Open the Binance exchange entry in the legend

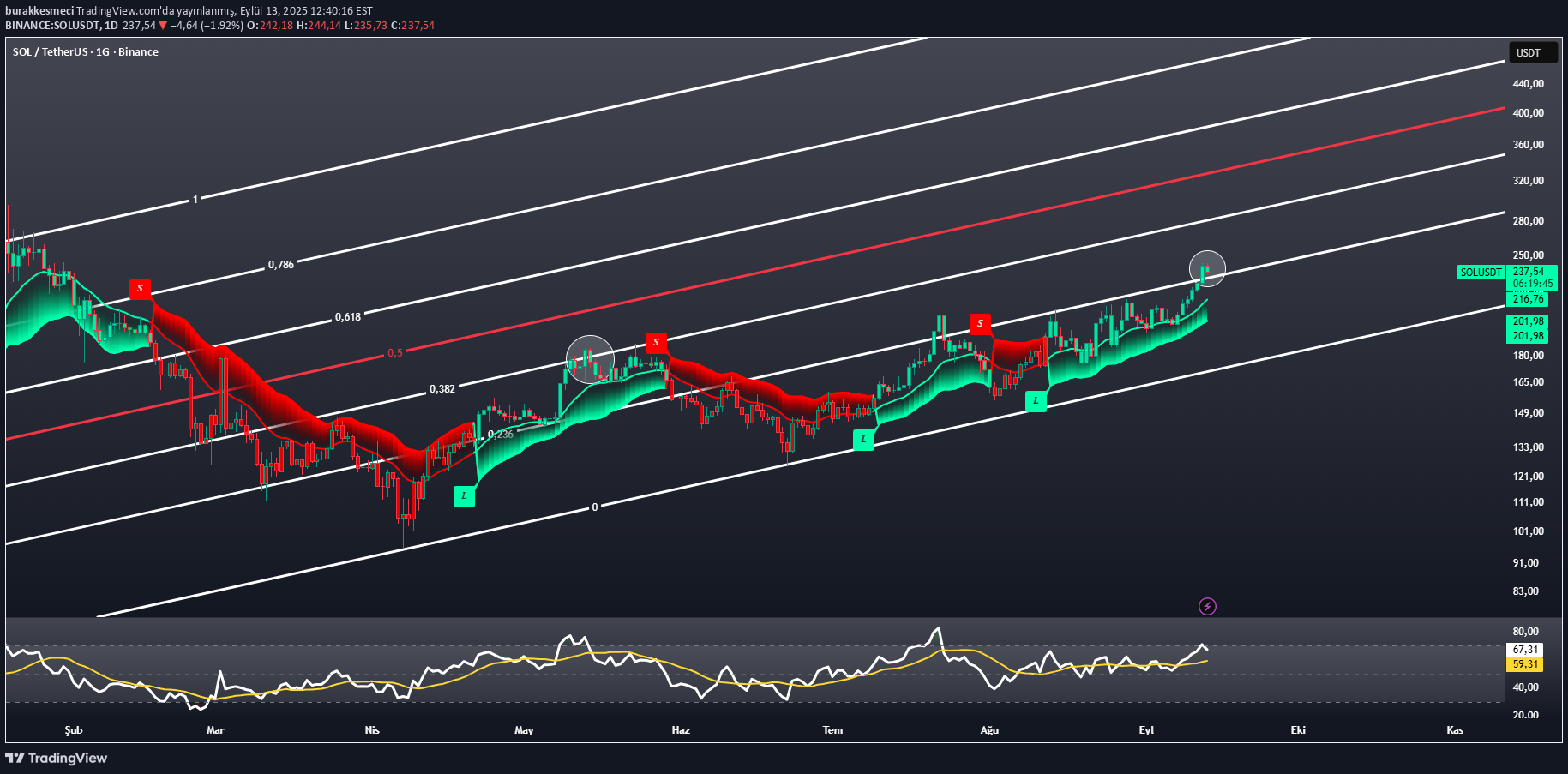point(138,51)
